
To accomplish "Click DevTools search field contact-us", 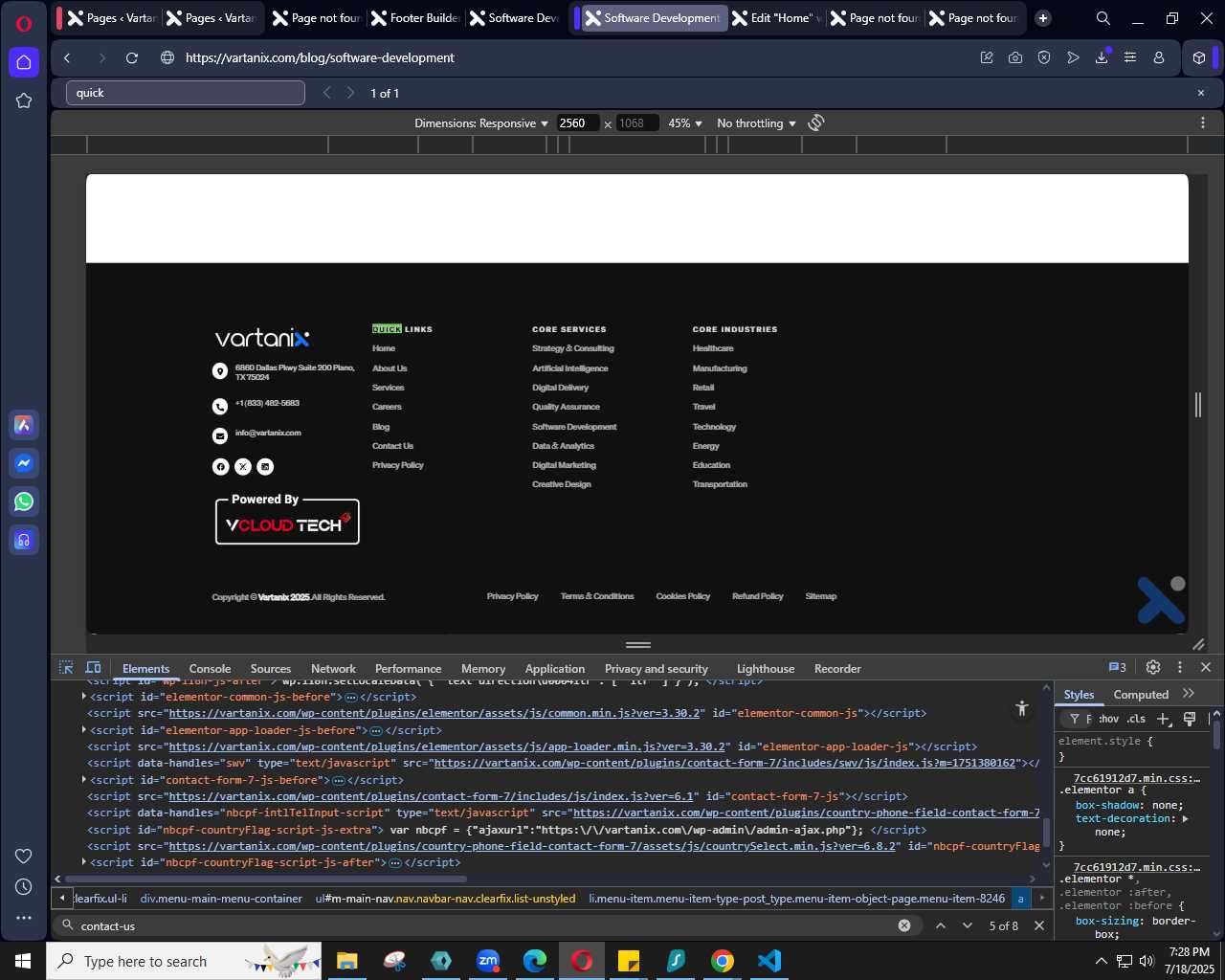I will 487,925.
